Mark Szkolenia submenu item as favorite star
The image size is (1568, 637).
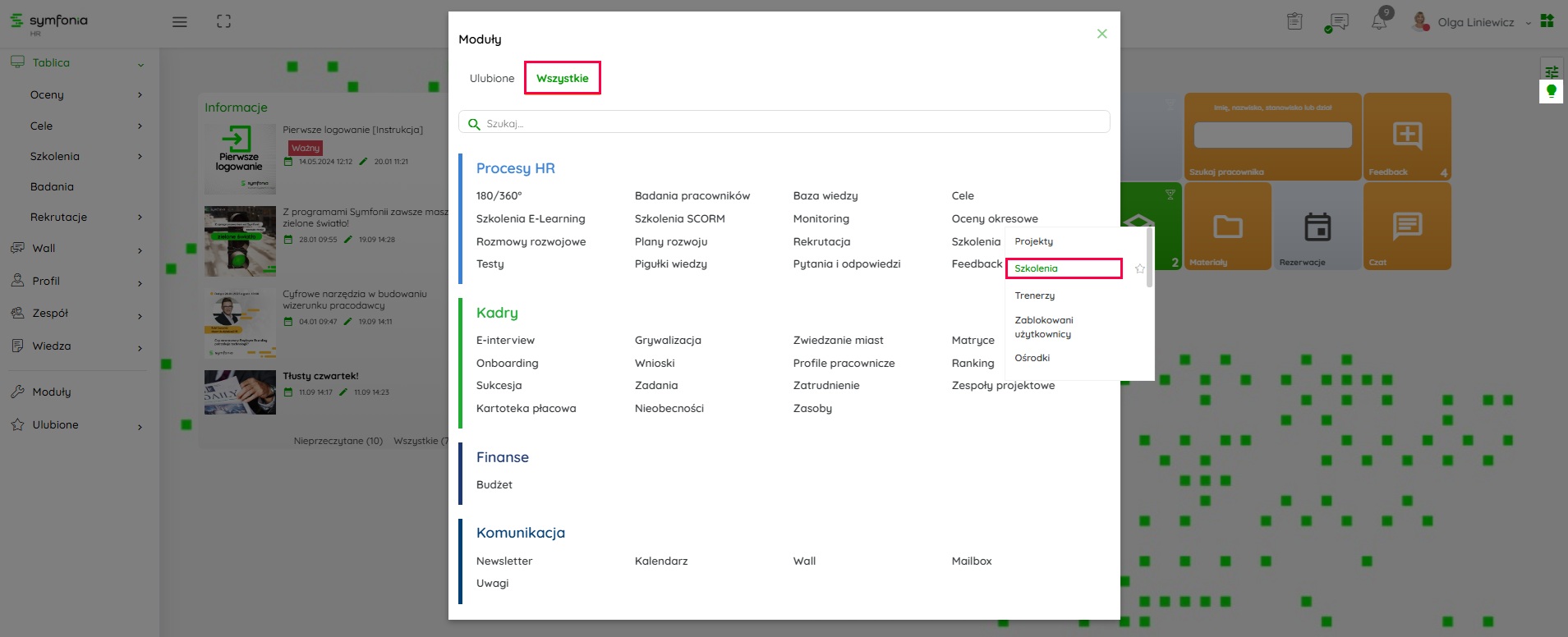point(1139,268)
